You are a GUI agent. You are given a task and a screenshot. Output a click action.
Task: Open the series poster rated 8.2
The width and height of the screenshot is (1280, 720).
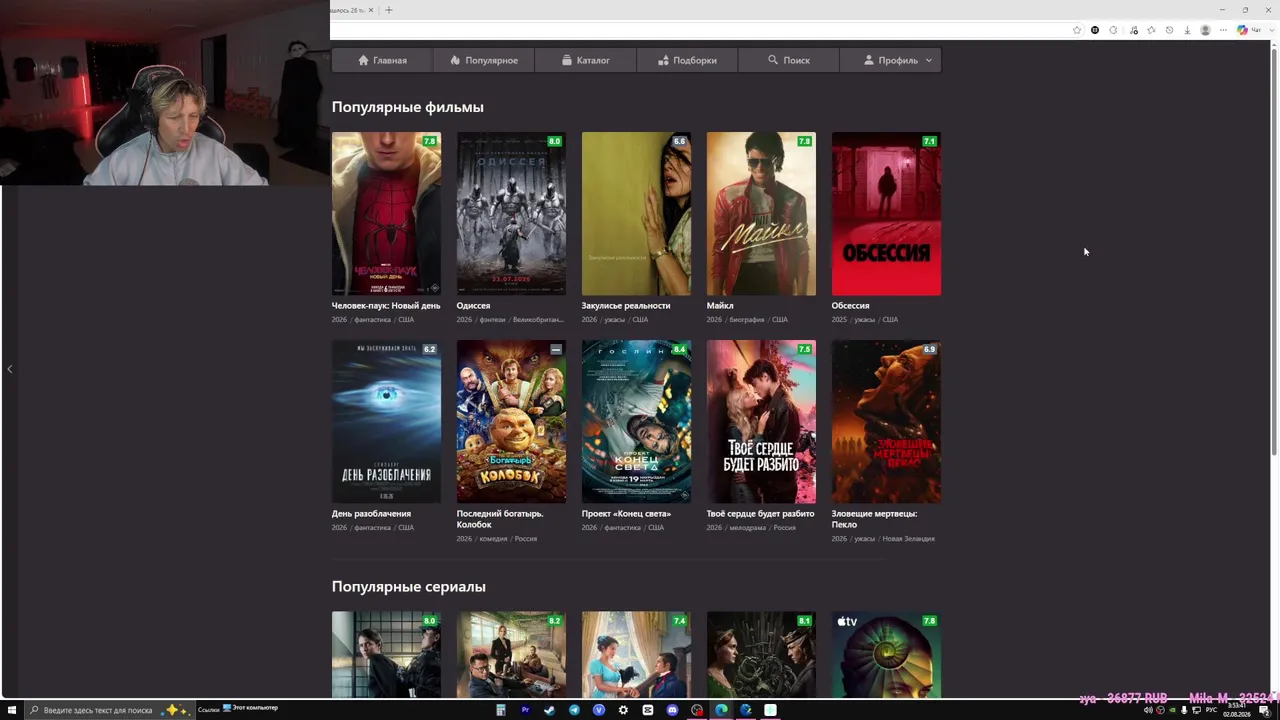tap(511, 655)
